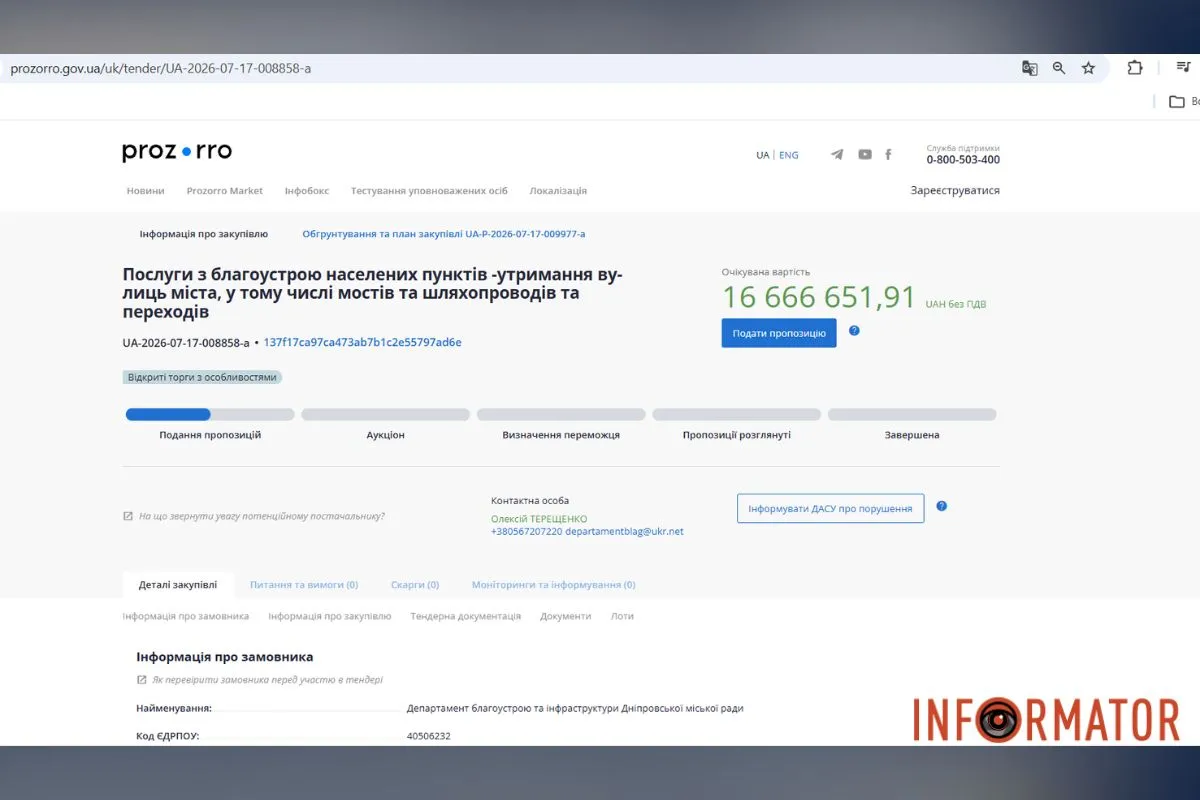Click support phone 0-800-503-400

click(x=963, y=160)
